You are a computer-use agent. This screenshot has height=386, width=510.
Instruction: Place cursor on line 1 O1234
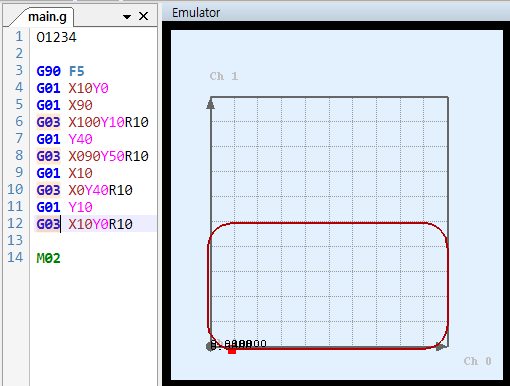point(56,37)
